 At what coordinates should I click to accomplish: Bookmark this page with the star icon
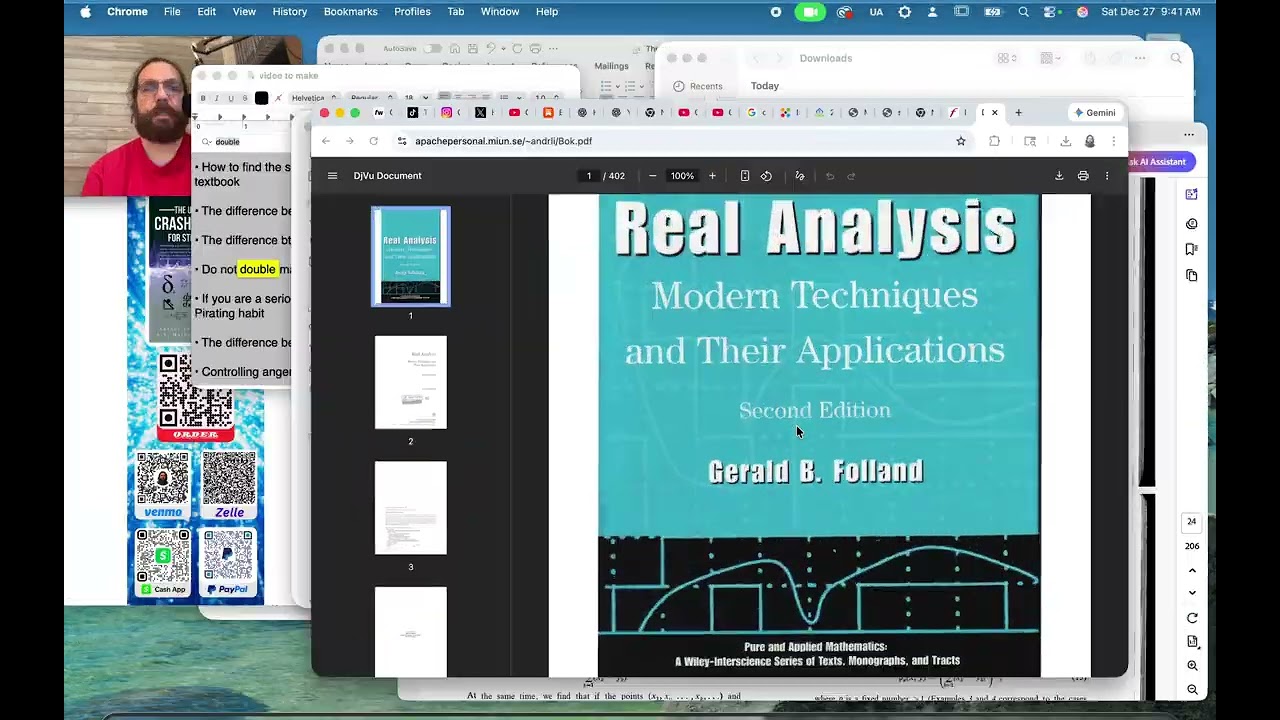pos(961,141)
